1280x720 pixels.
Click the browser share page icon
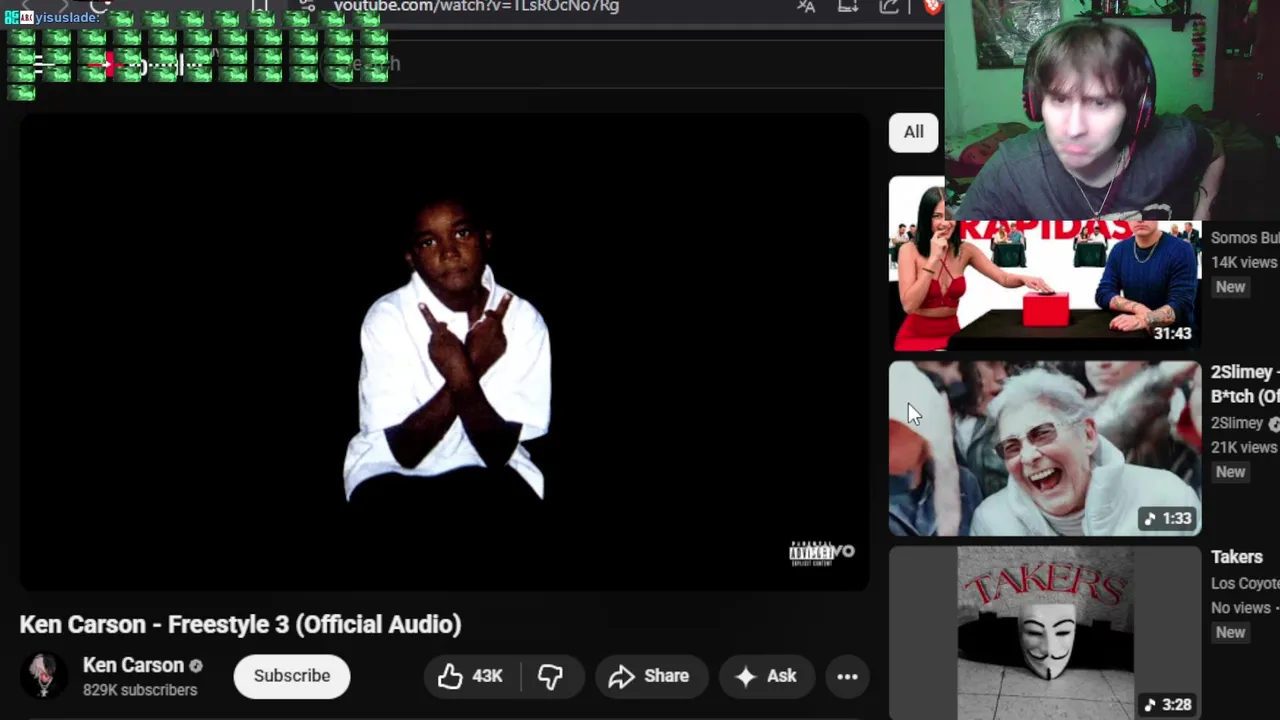tap(889, 6)
